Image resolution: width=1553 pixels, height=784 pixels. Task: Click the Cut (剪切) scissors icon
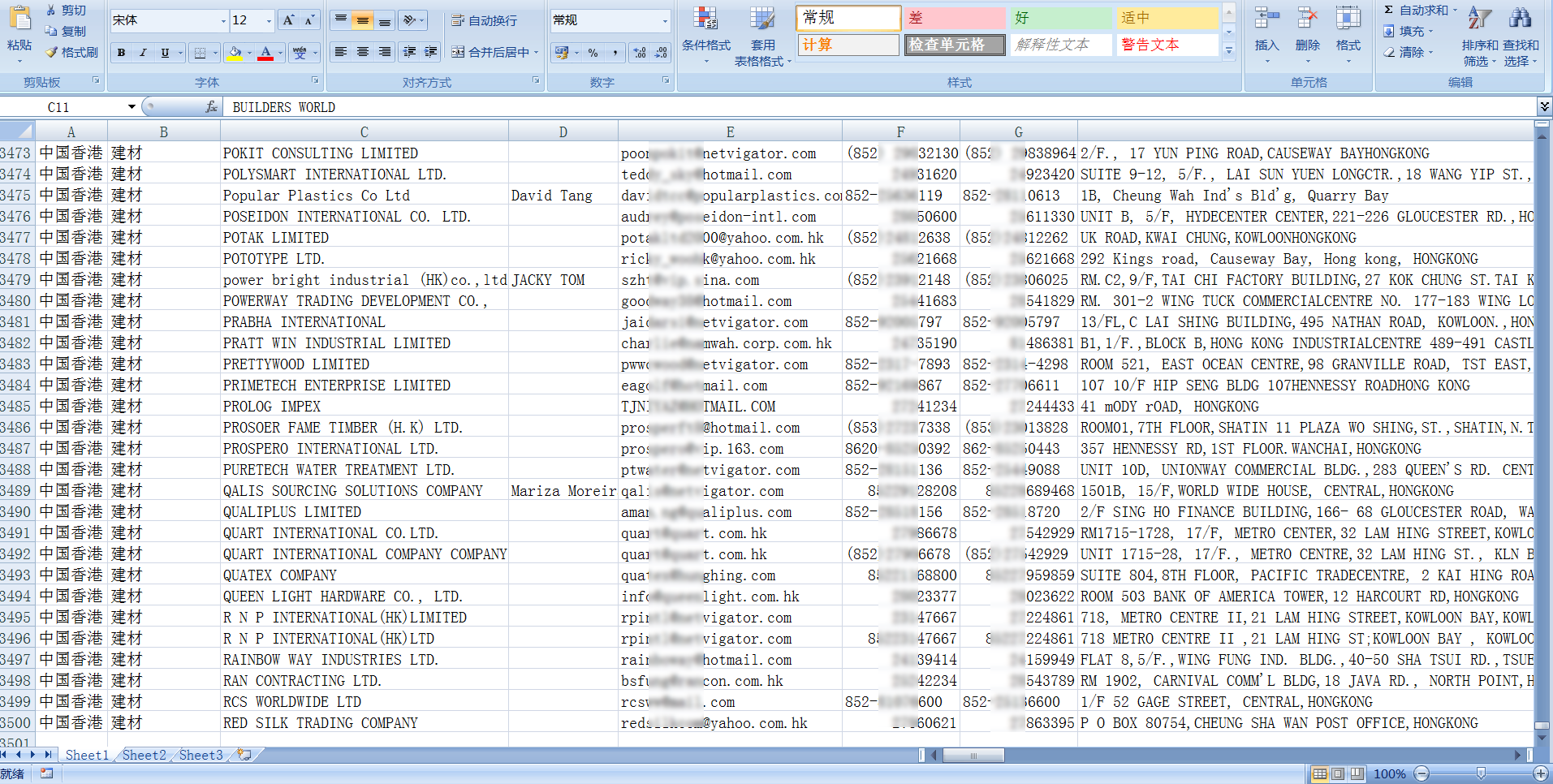coord(52,10)
